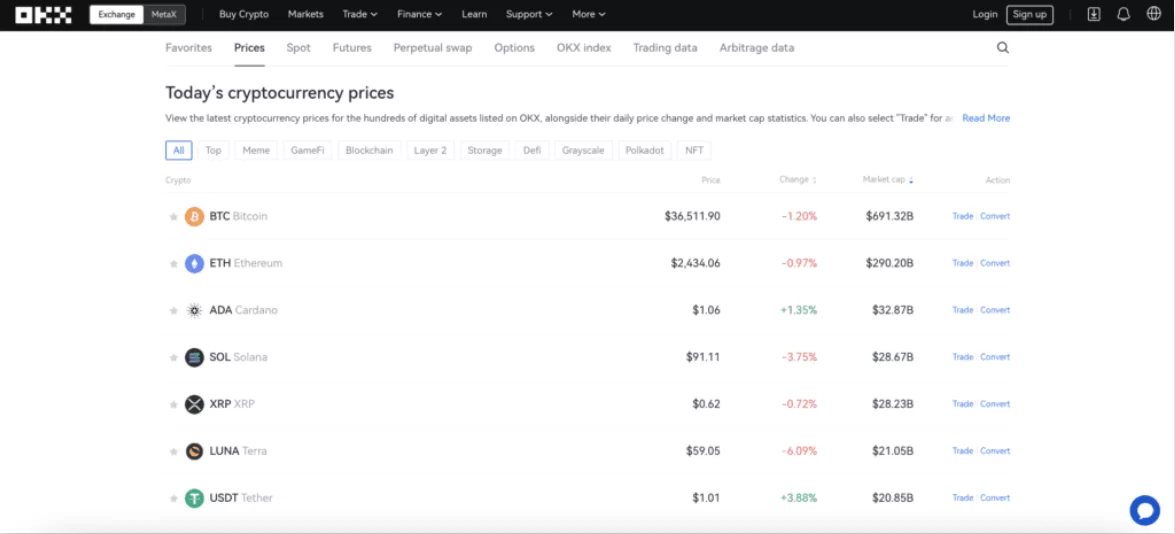Viewport: 1175px width, 534px height.
Task: Select the NFT category filter
Action: pos(694,151)
